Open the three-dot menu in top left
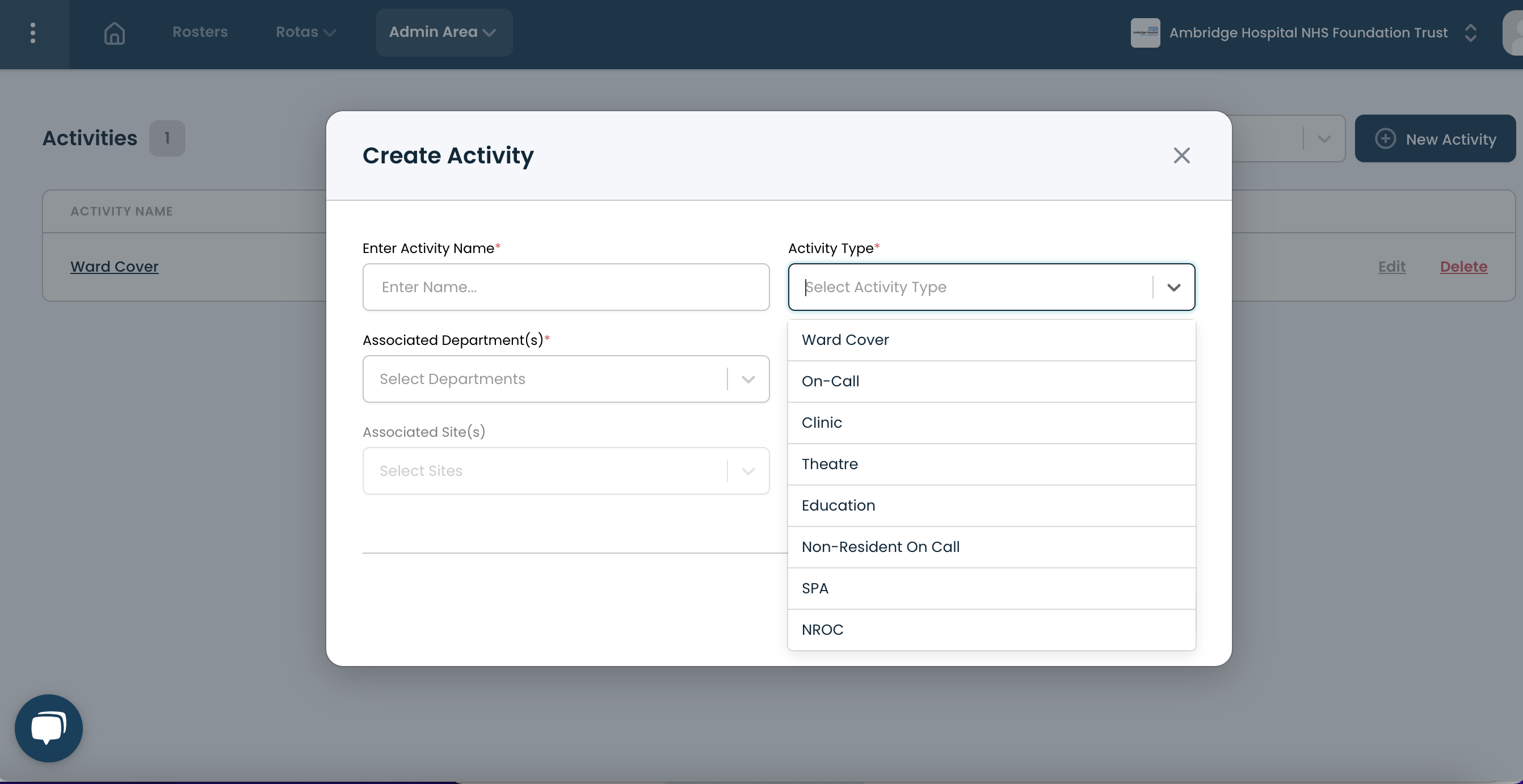This screenshot has height=784, width=1523. [x=33, y=33]
